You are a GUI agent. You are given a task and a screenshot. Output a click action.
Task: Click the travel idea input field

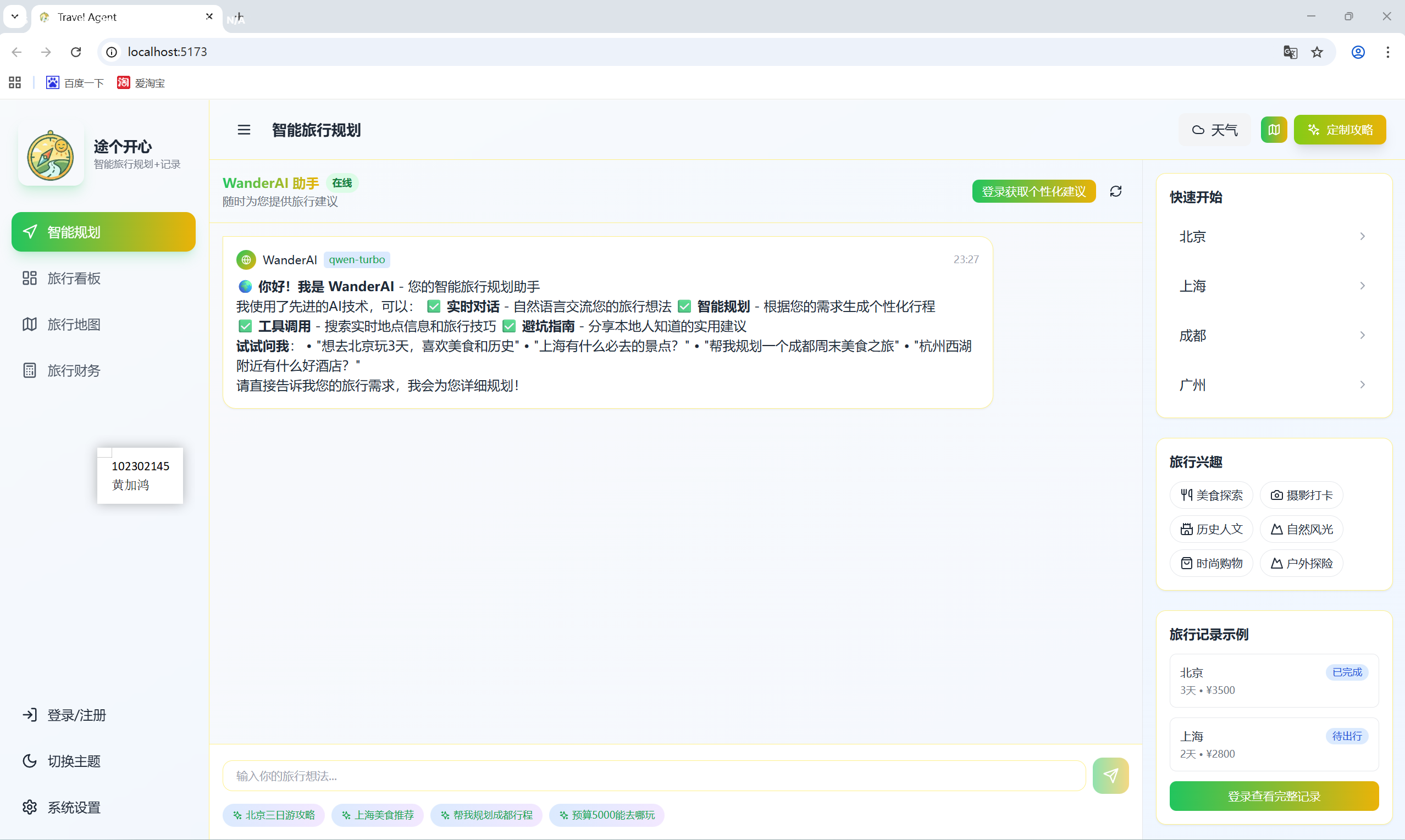(x=653, y=776)
